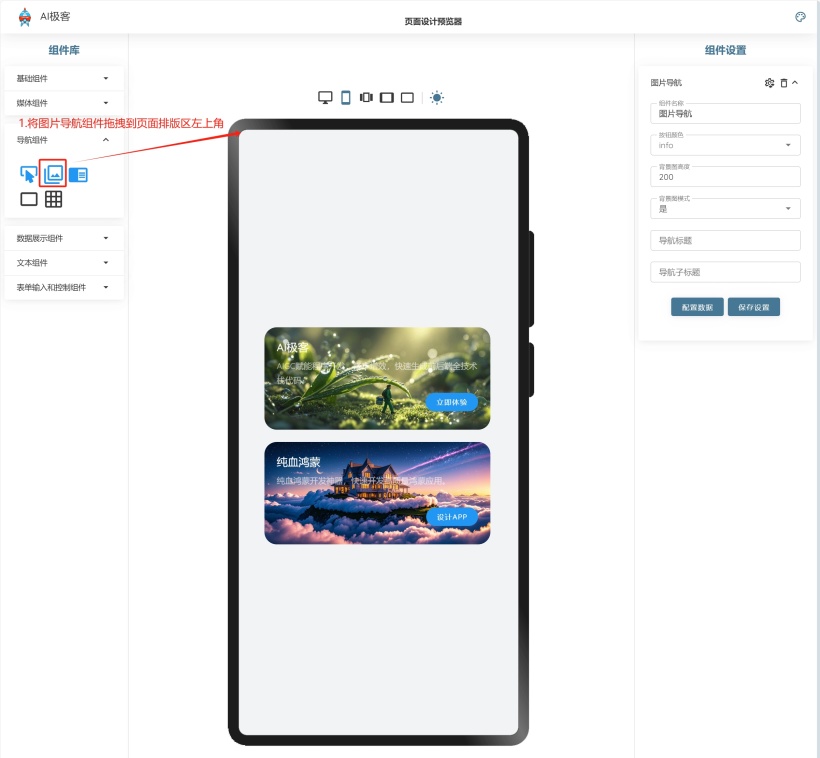Click the image navigation component icon
The image size is (820, 758).
tap(53, 174)
